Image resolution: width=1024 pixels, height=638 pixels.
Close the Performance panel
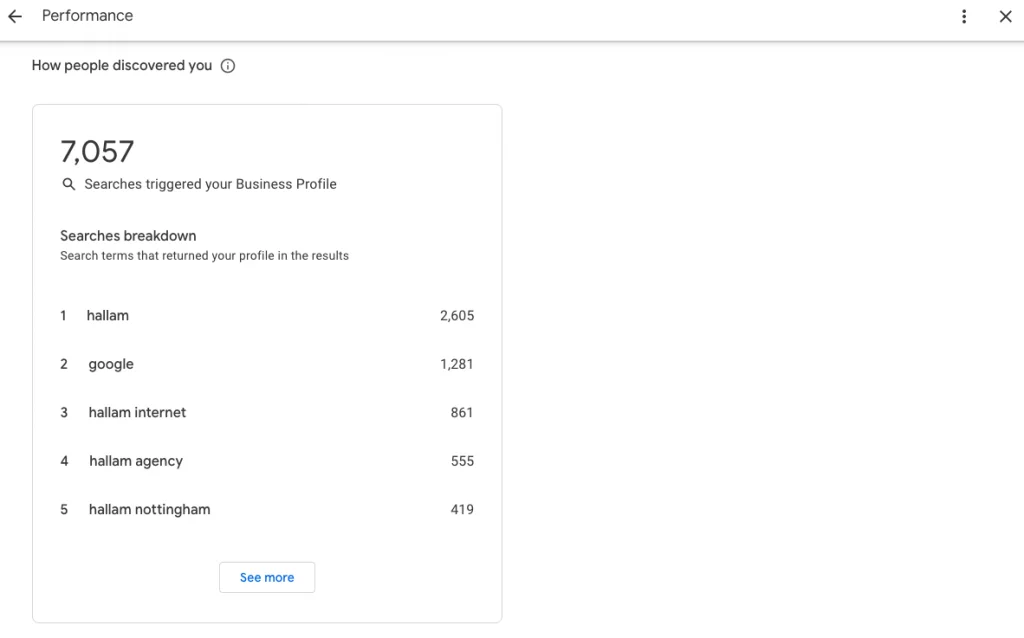point(1006,16)
